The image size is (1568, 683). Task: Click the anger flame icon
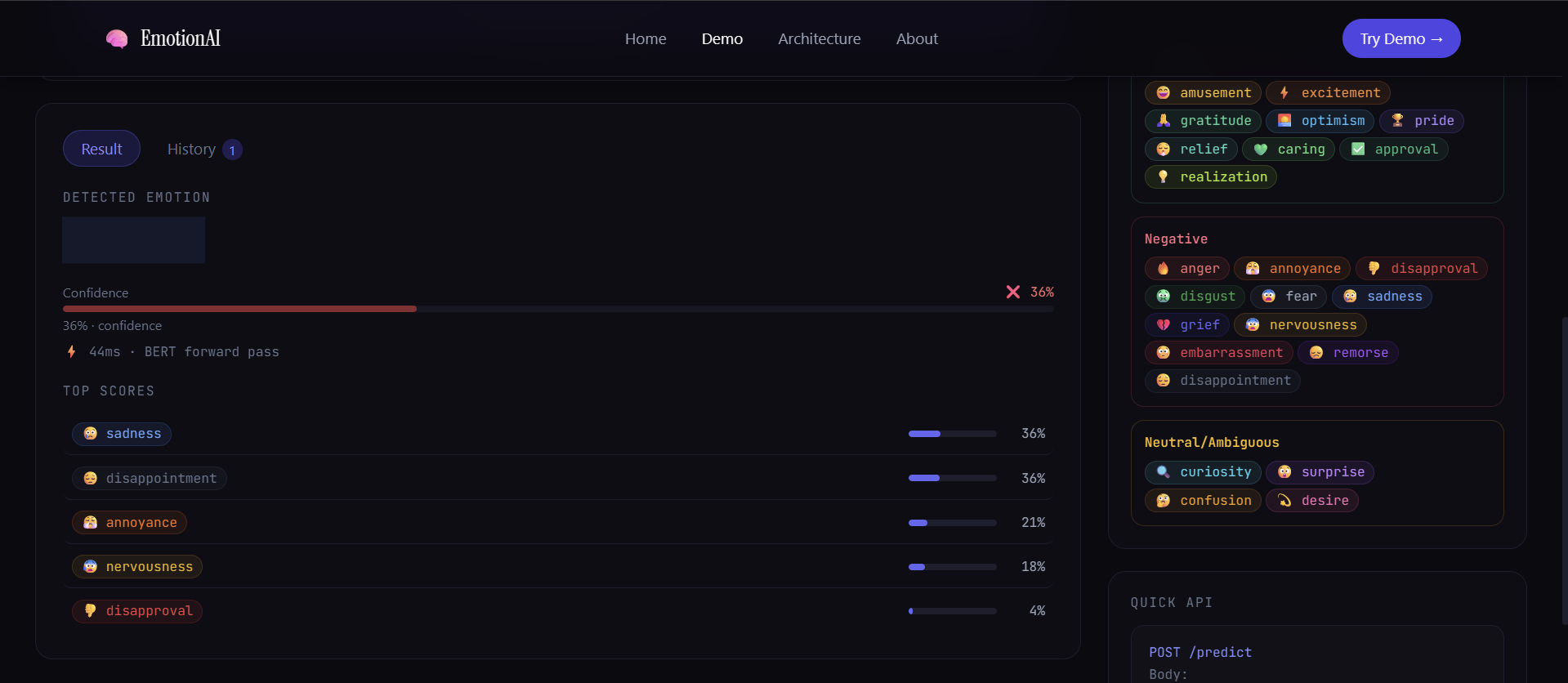pyautogui.click(x=1164, y=269)
